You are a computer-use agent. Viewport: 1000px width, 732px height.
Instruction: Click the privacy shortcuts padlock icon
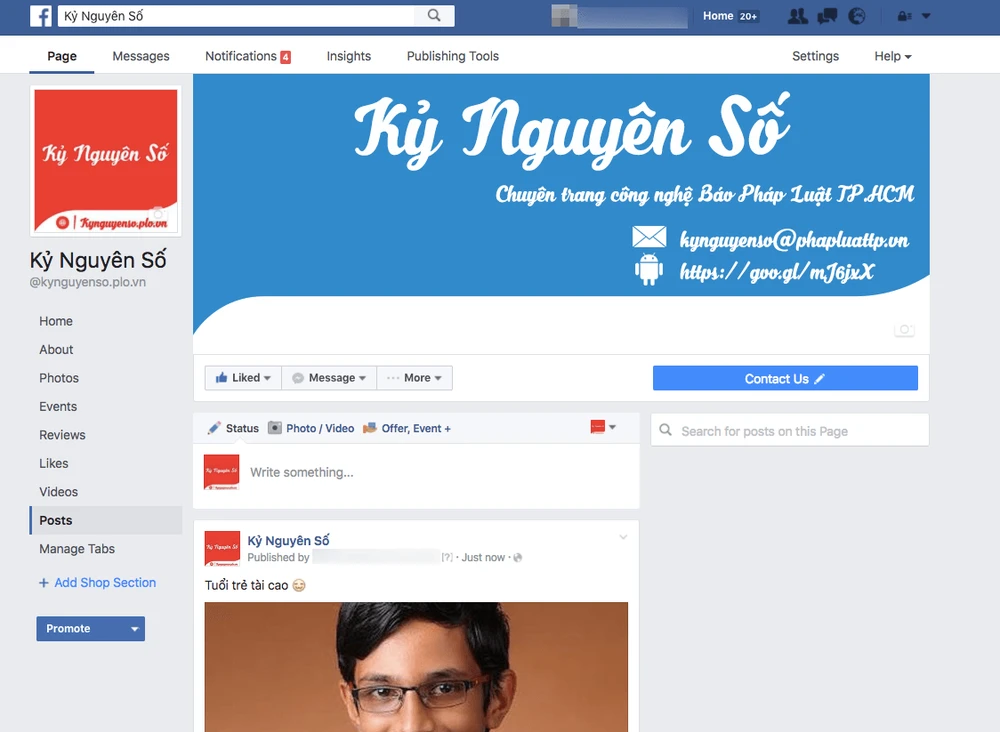click(903, 16)
